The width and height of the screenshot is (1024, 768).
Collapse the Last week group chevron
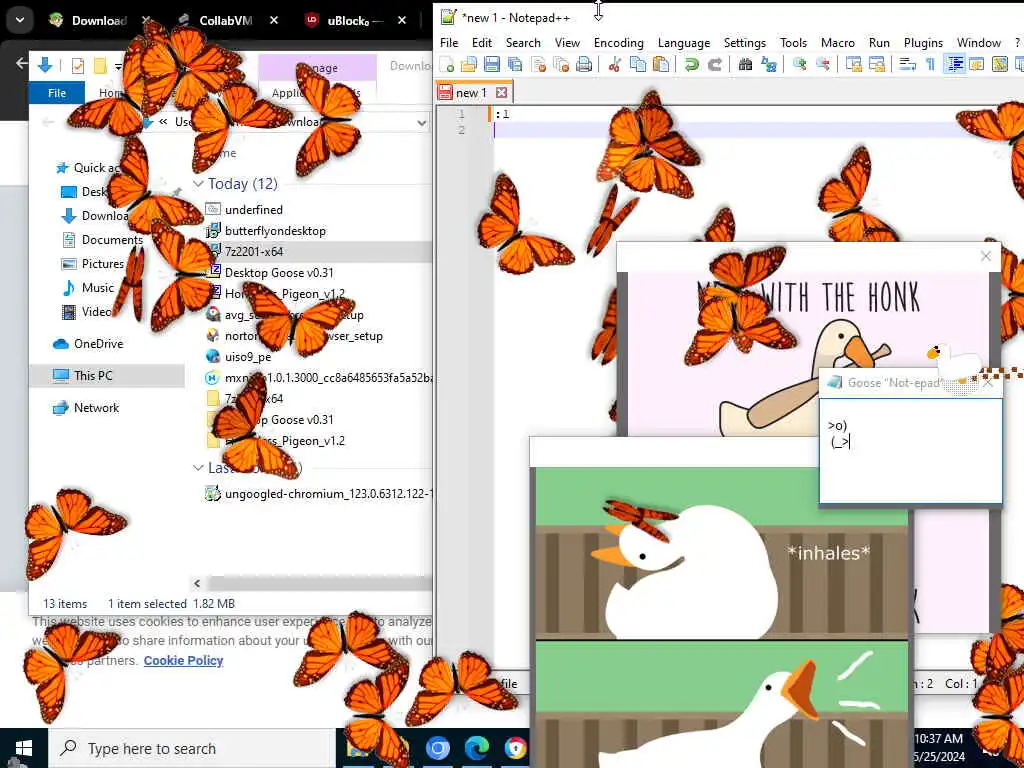pos(199,468)
